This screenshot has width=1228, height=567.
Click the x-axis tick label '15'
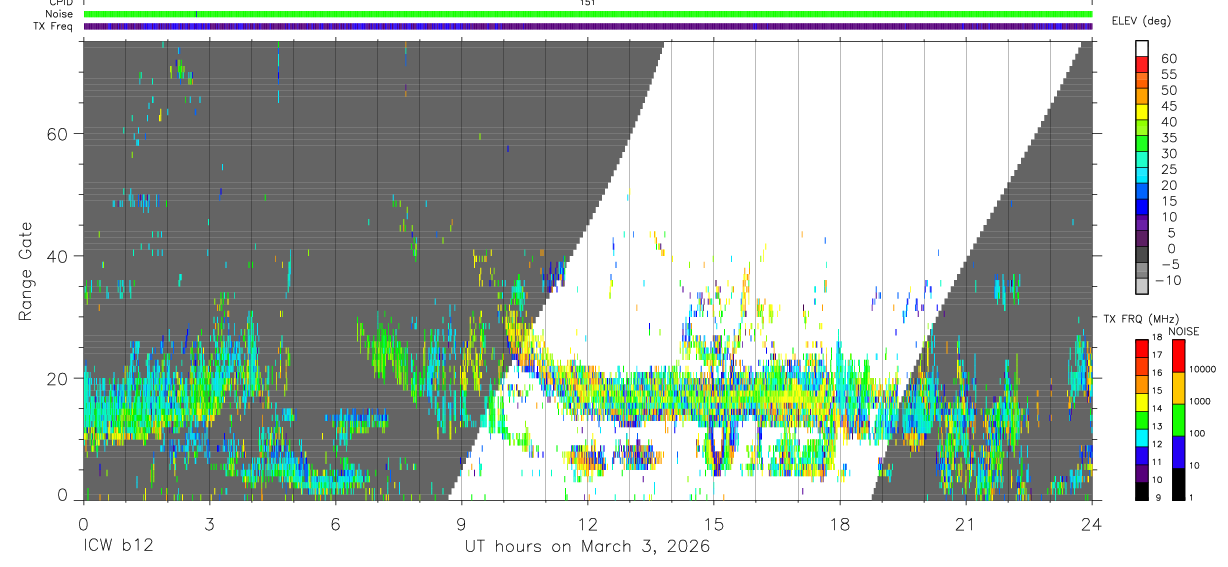(x=714, y=523)
